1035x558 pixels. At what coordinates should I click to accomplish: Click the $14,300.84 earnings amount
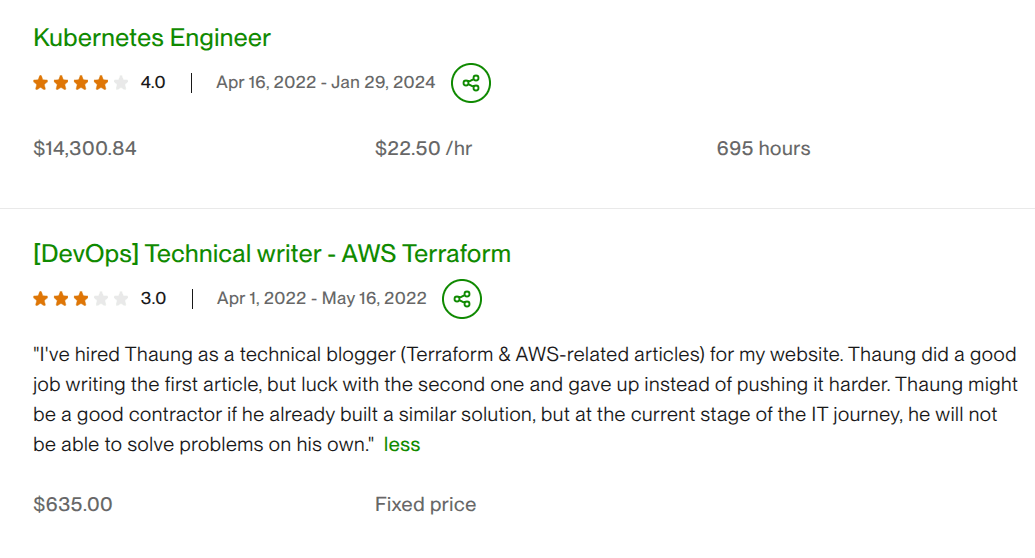[85, 149]
